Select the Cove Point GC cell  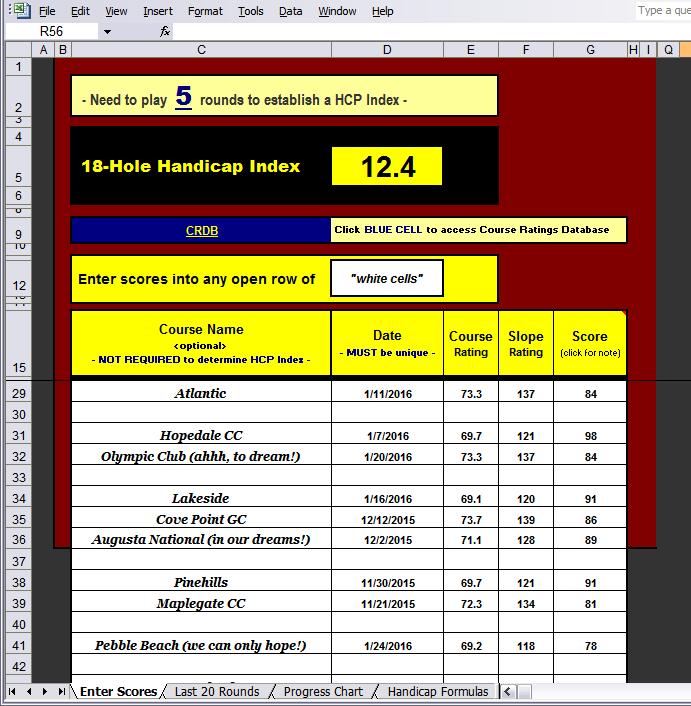pos(201,518)
